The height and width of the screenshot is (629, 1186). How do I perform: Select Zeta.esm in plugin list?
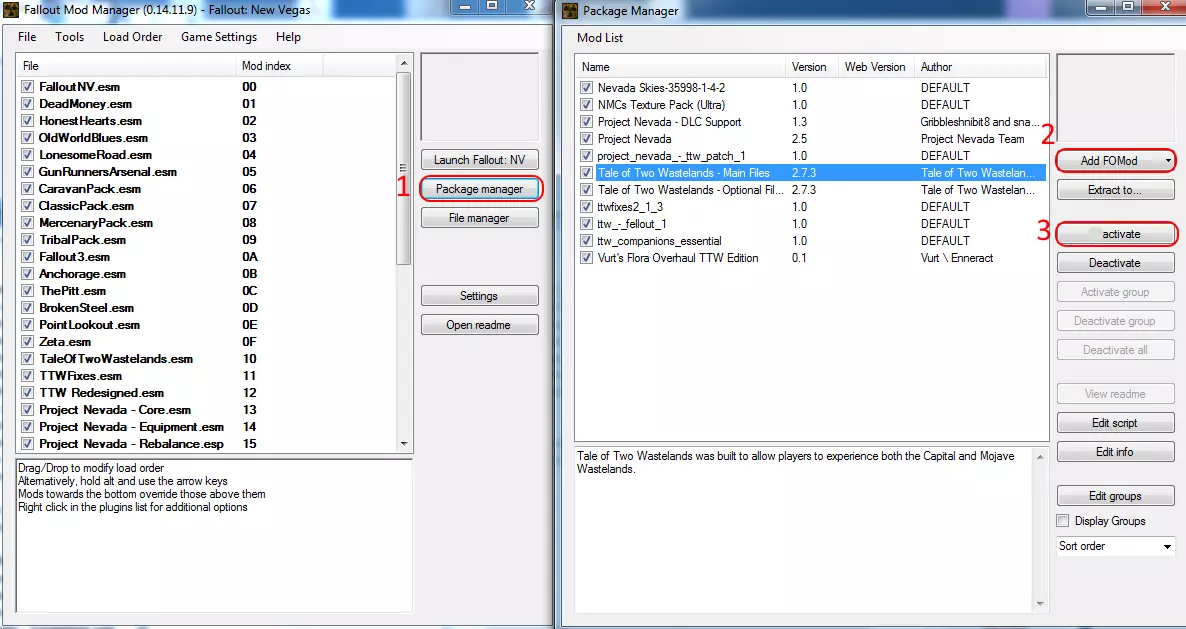point(65,342)
